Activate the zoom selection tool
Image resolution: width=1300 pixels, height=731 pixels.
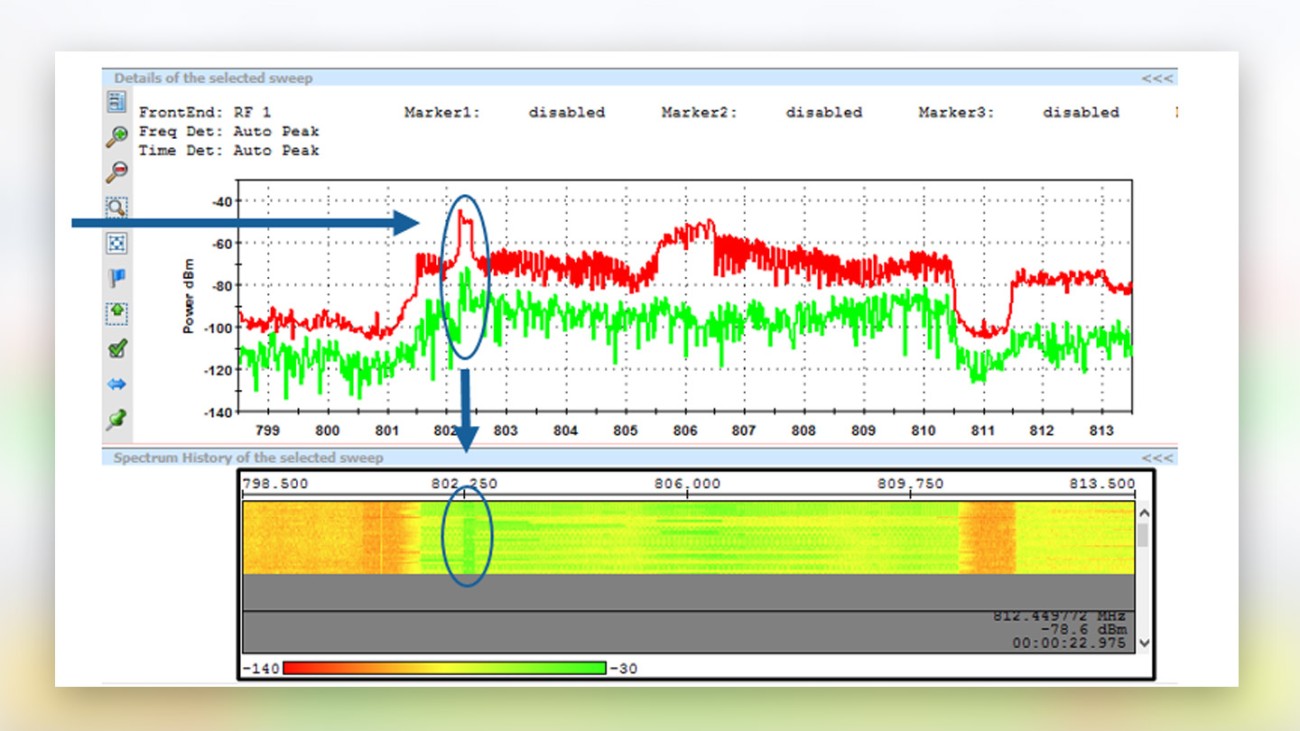115,207
